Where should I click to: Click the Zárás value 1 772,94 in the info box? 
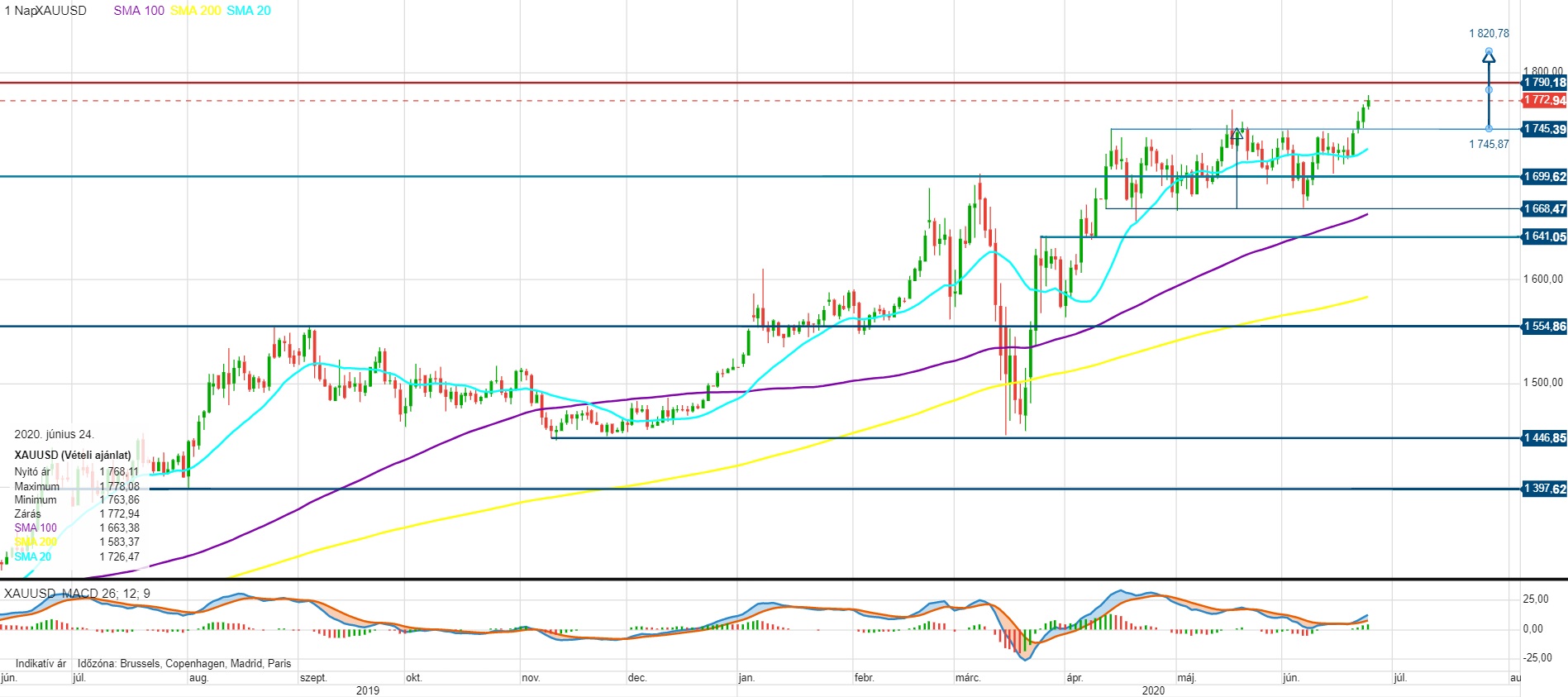click(x=120, y=513)
